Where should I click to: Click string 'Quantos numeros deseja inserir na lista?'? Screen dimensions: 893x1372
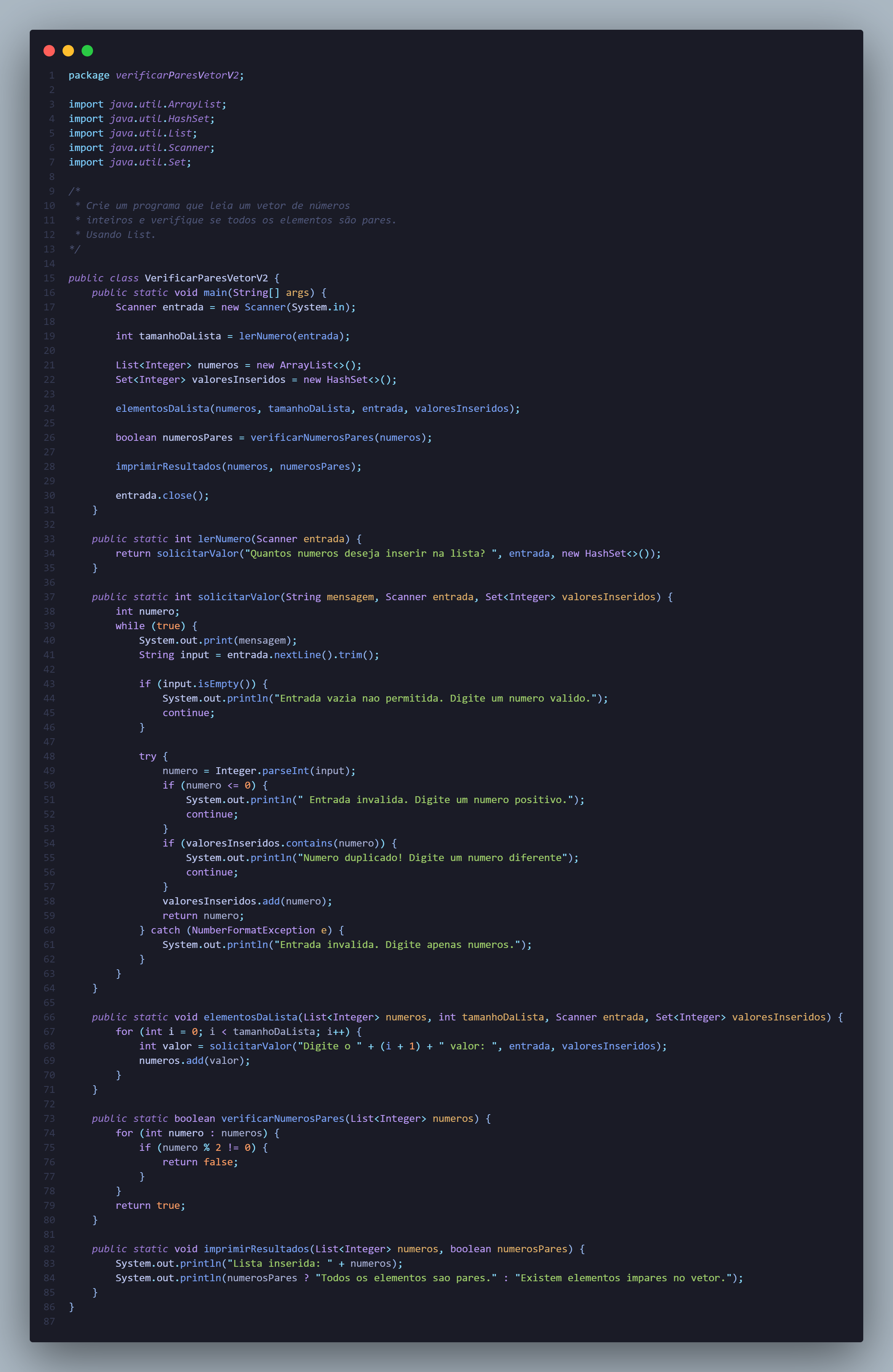pyautogui.click(x=371, y=553)
